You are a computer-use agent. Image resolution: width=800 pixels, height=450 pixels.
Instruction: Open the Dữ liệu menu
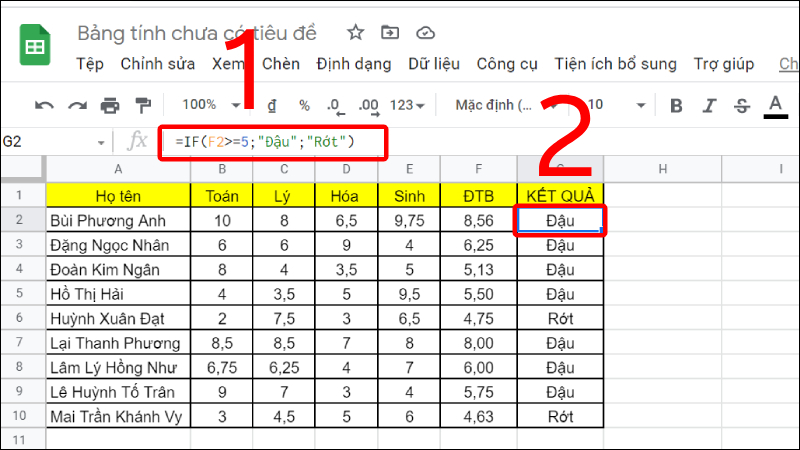(x=434, y=64)
